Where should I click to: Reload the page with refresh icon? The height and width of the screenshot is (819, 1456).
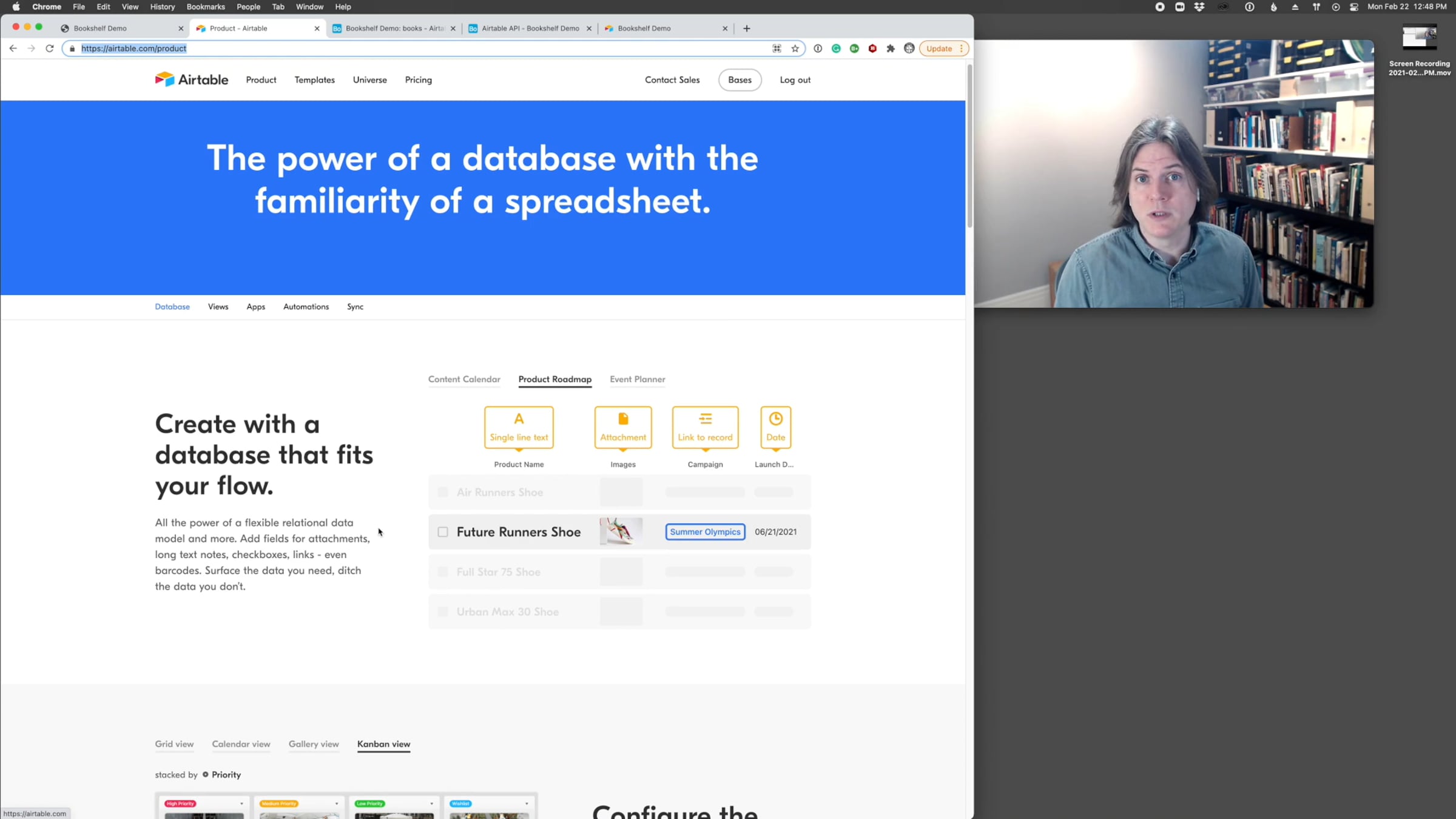tap(50, 49)
